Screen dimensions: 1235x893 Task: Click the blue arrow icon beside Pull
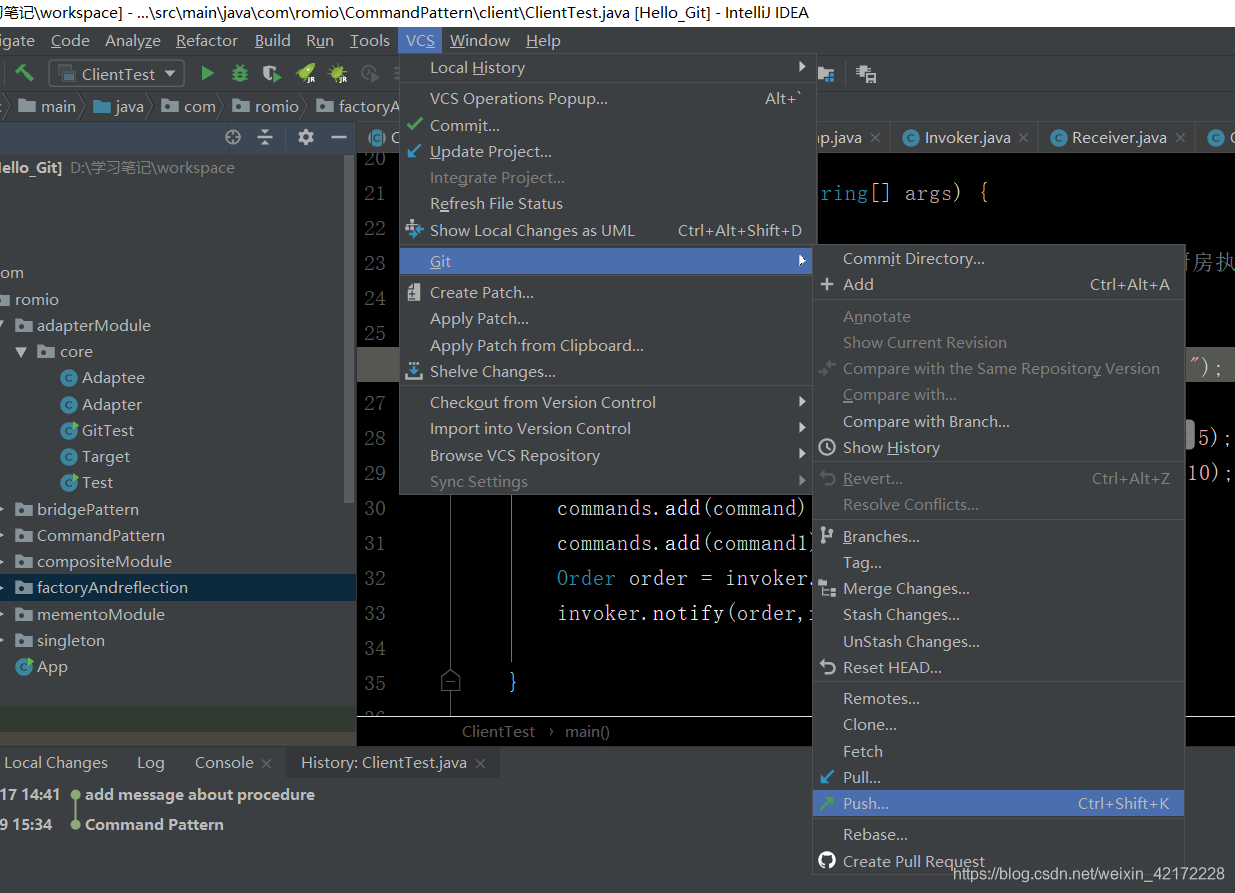(x=827, y=777)
